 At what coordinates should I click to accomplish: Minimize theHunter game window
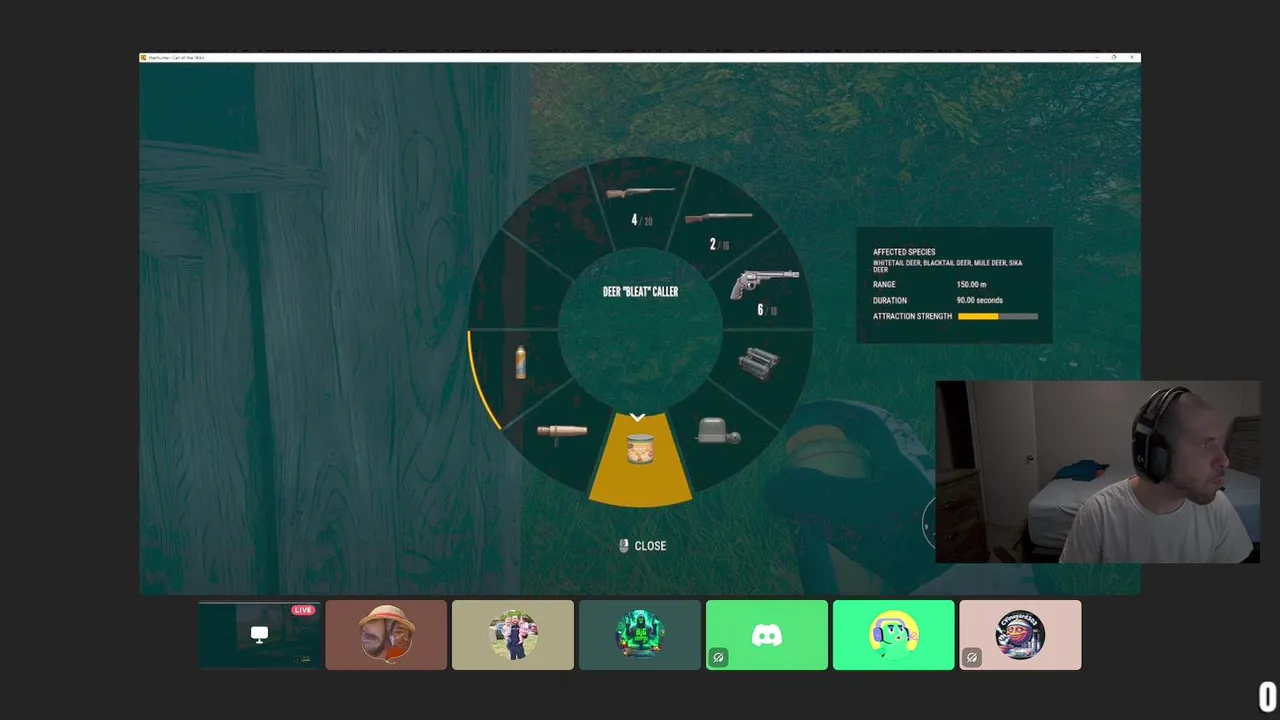tap(1094, 57)
